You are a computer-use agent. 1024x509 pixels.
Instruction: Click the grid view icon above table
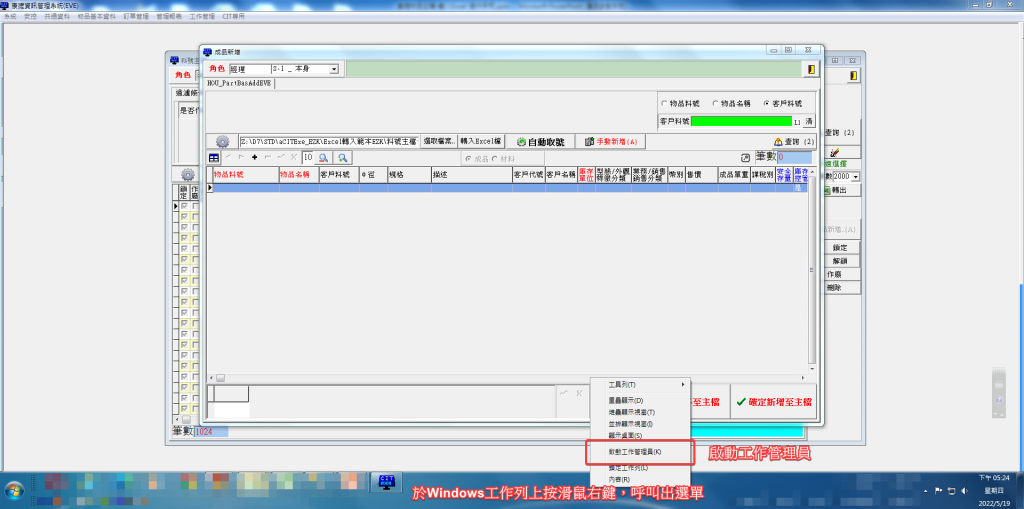(x=214, y=158)
